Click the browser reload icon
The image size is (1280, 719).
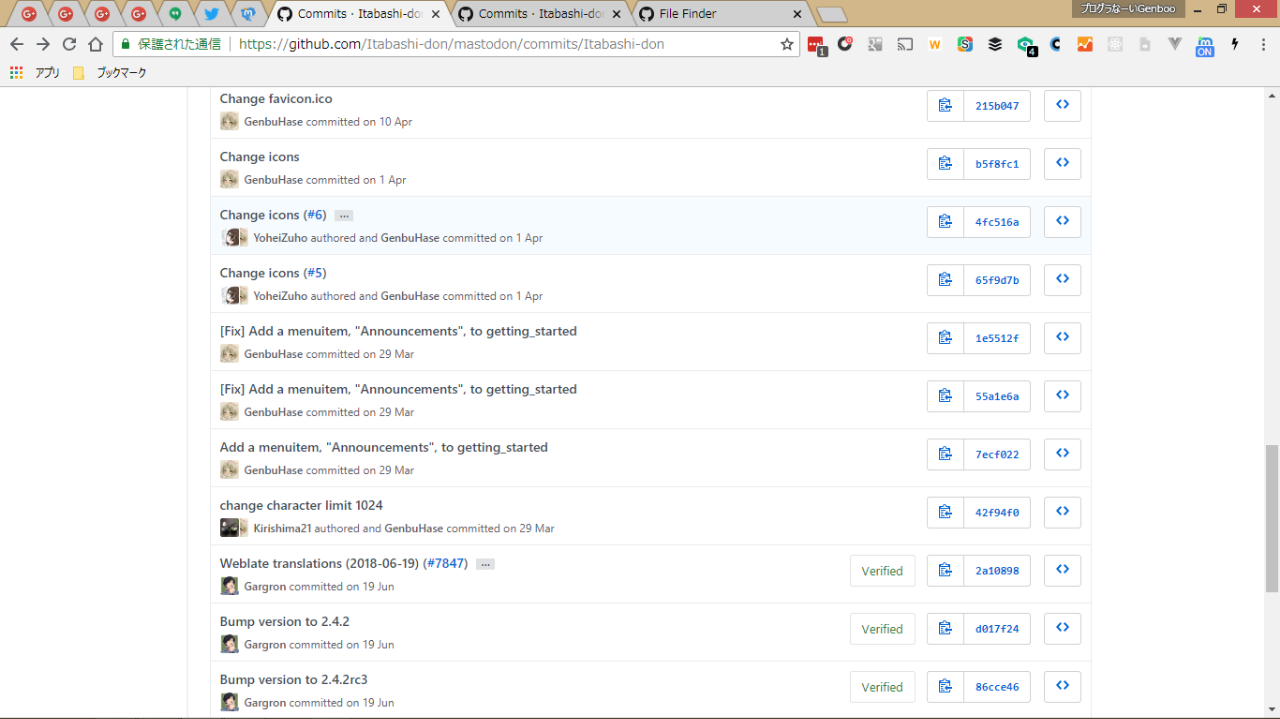coord(69,44)
